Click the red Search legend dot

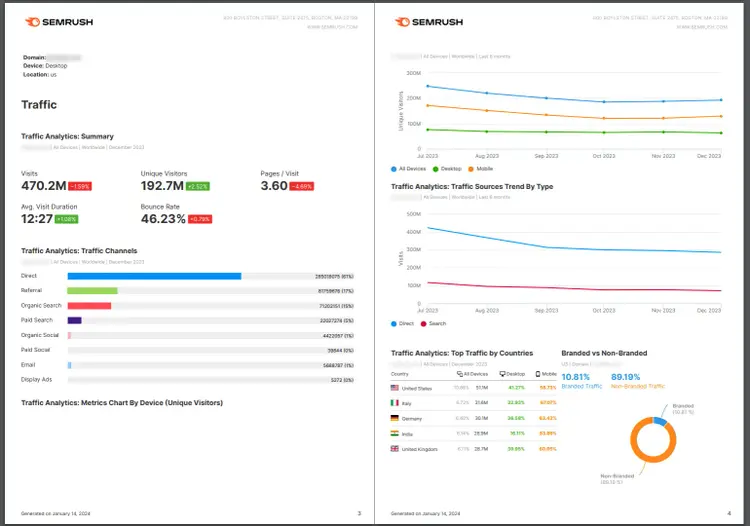click(423, 324)
